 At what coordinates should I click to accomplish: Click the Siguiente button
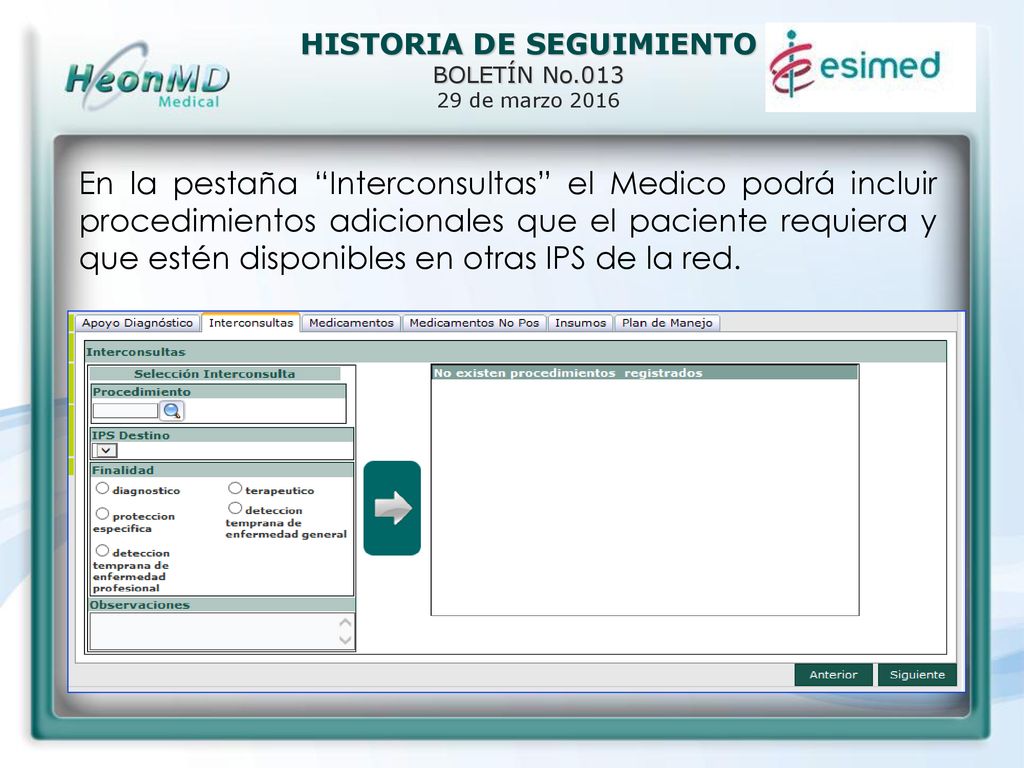[x=917, y=675]
